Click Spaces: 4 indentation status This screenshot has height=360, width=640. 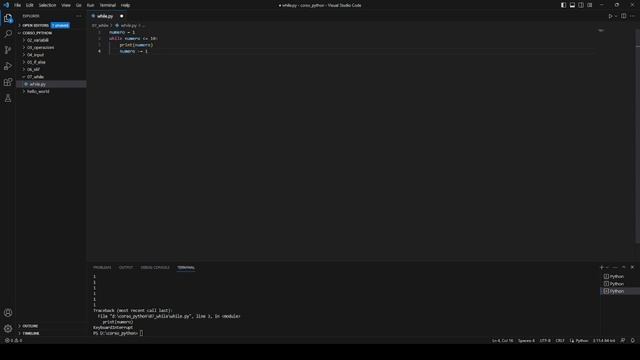[526, 340]
